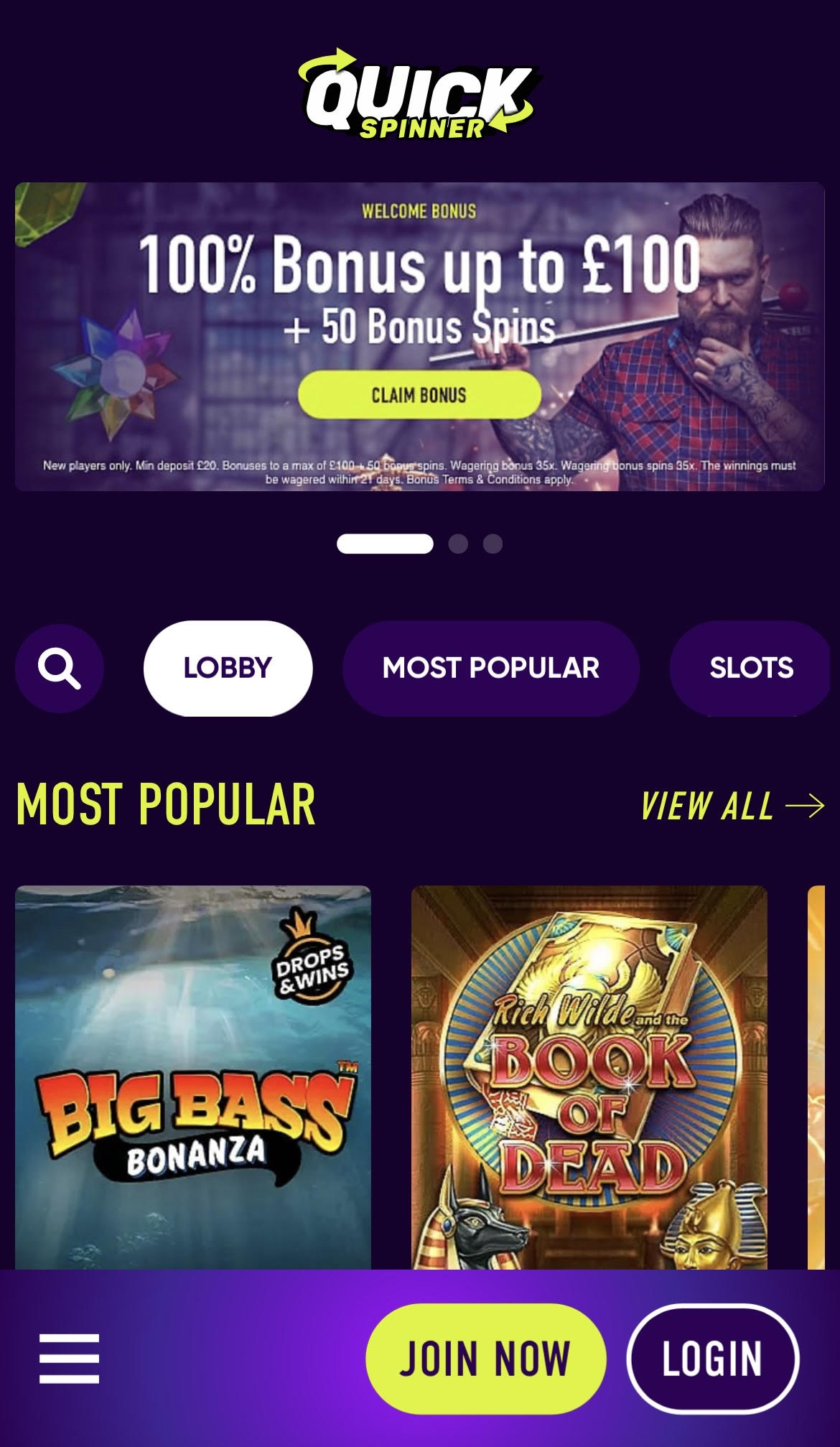The height and width of the screenshot is (1447, 840).
Task: Click the View All arrow icon
Action: pos(805,806)
